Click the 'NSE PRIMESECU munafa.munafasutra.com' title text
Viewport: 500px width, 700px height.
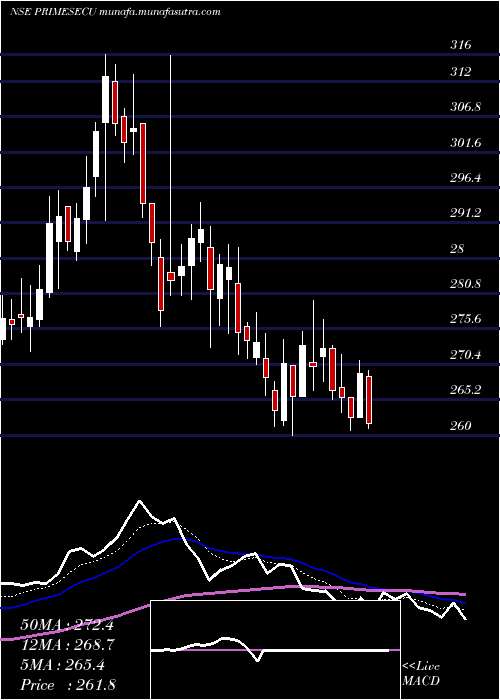115,12
